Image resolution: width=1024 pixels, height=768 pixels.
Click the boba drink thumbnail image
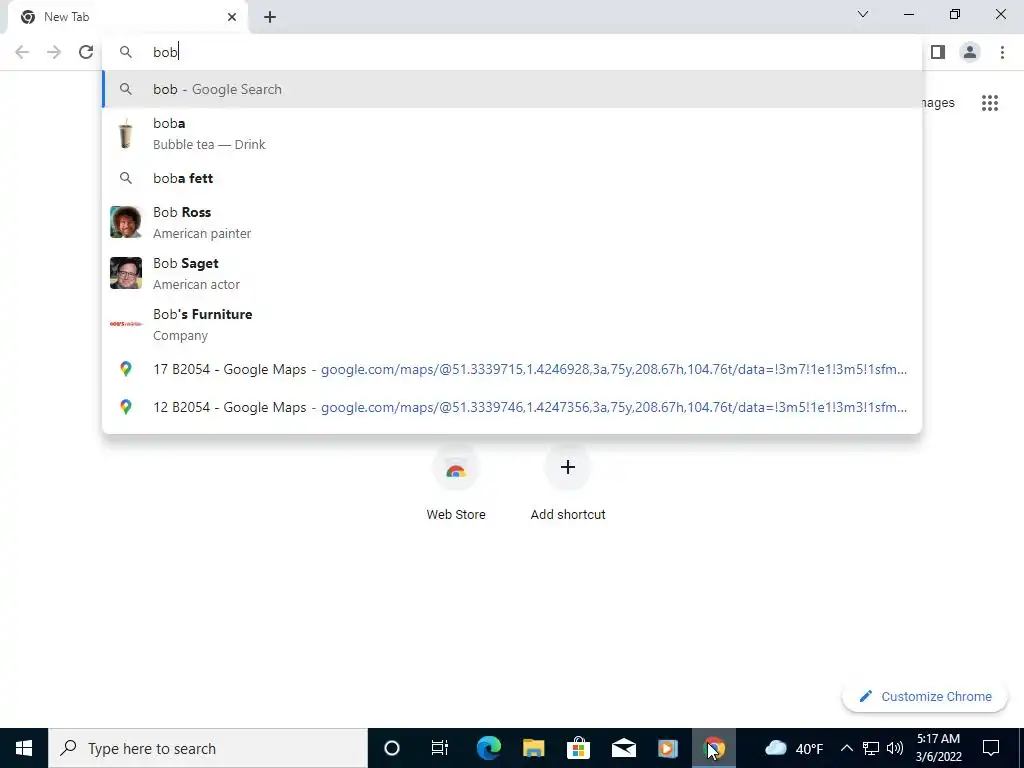(125, 133)
